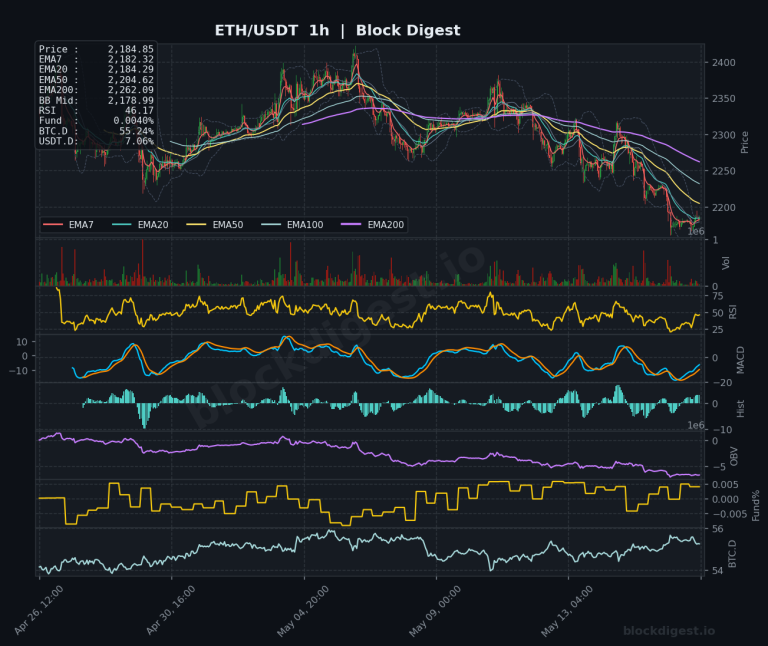The height and width of the screenshot is (646, 768).
Task: Click the 'EMA20' label in the legend
Action: tap(153, 225)
